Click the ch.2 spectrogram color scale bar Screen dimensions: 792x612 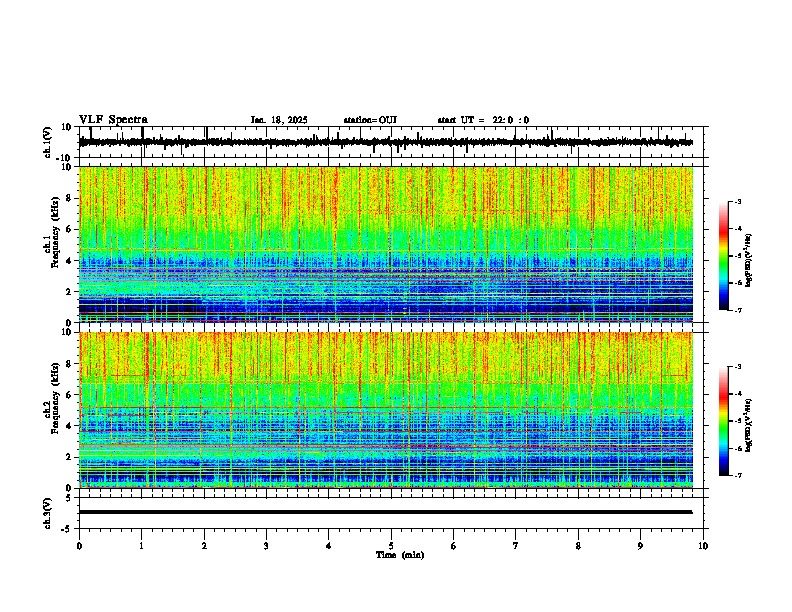pos(724,421)
